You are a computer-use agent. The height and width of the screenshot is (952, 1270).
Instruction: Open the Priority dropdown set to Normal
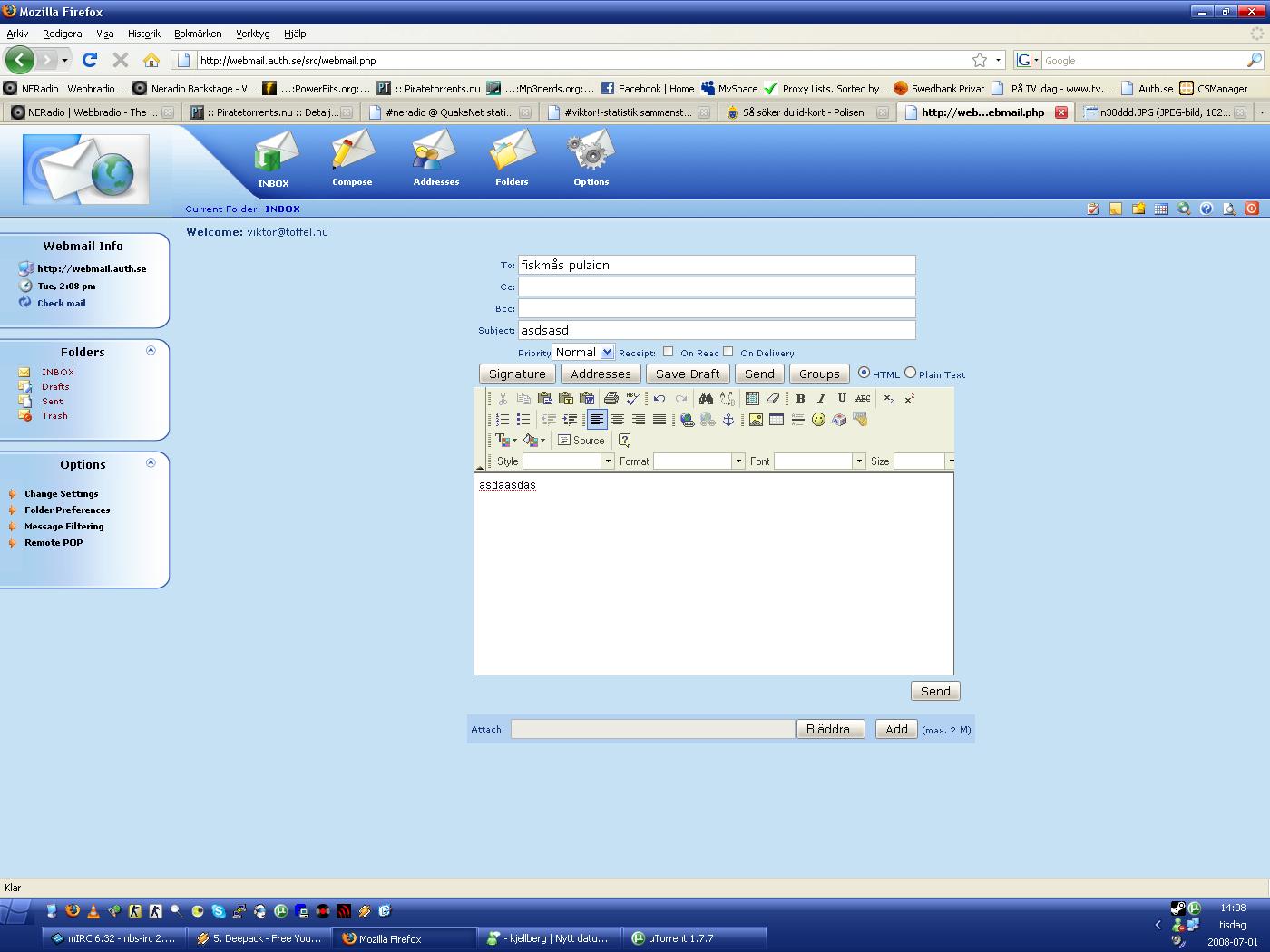click(x=583, y=352)
